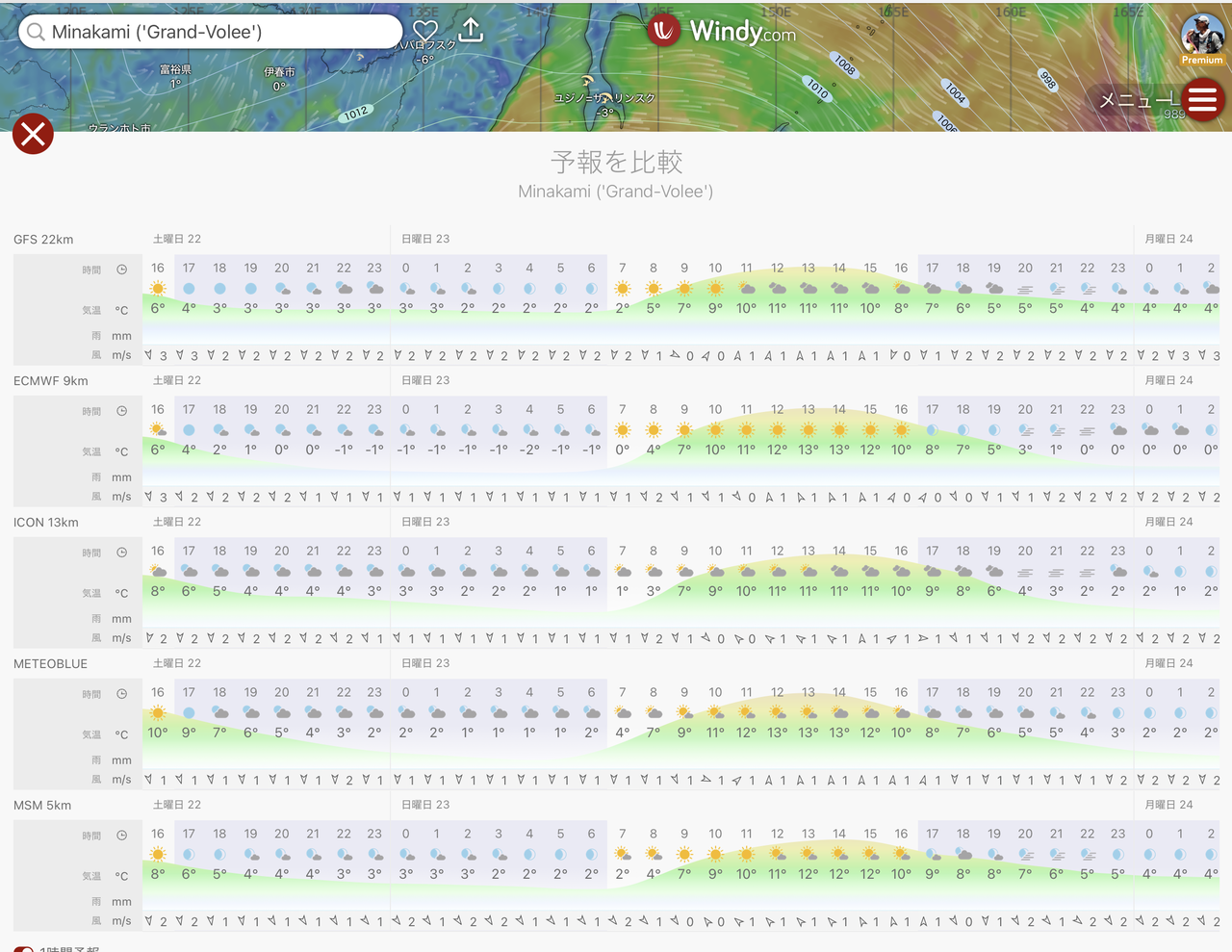Click 日曜日 23 in the METEOBLUE row
Image resolution: width=1232 pixels, height=952 pixels.
click(x=425, y=663)
